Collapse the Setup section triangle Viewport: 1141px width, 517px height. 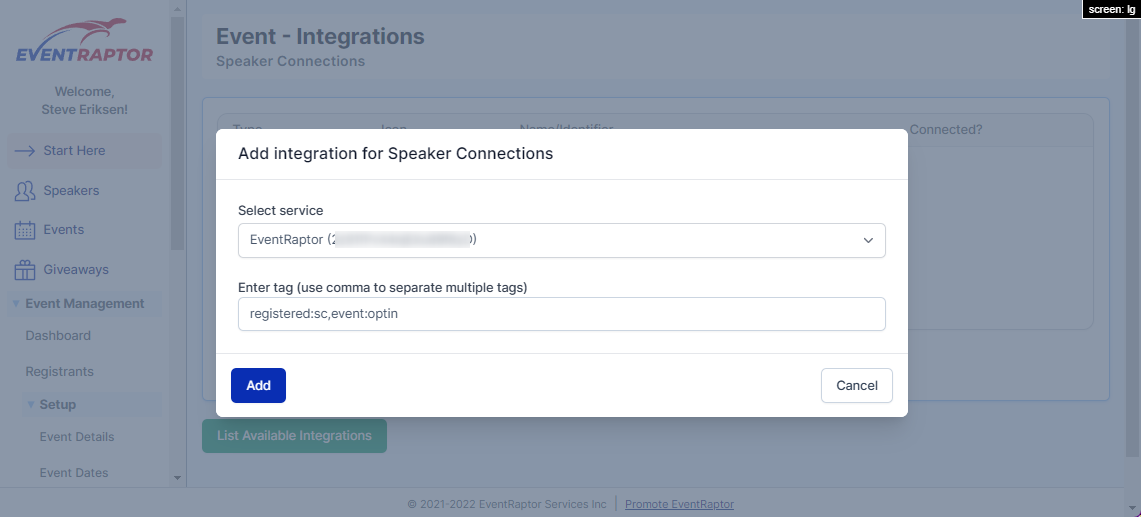coord(31,405)
